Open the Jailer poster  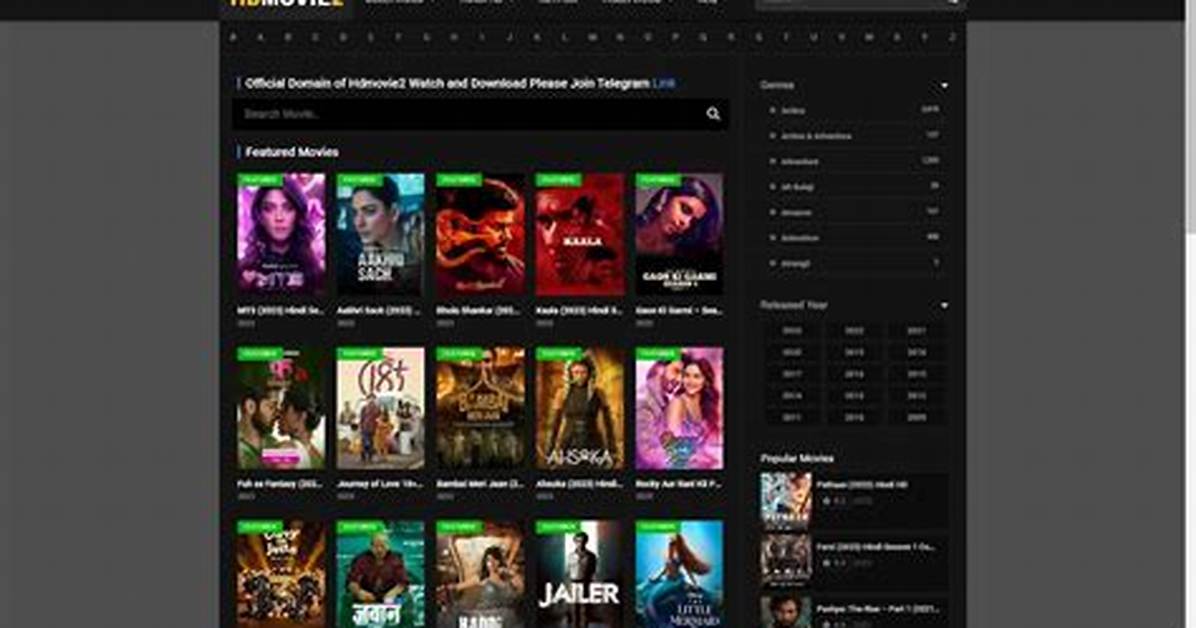(x=580, y=574)
